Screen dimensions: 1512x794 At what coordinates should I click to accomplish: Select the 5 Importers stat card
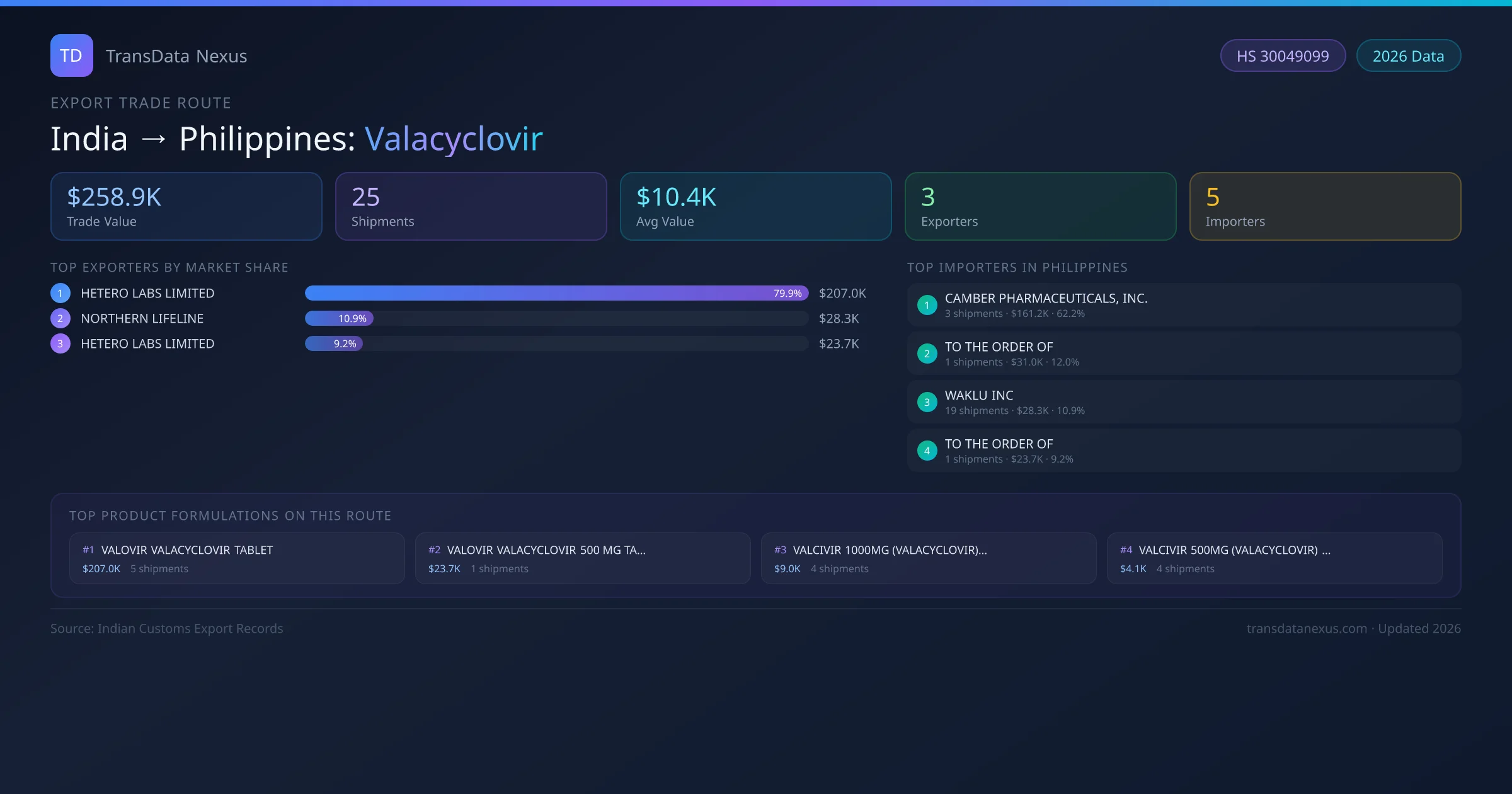click(1325, 207)
